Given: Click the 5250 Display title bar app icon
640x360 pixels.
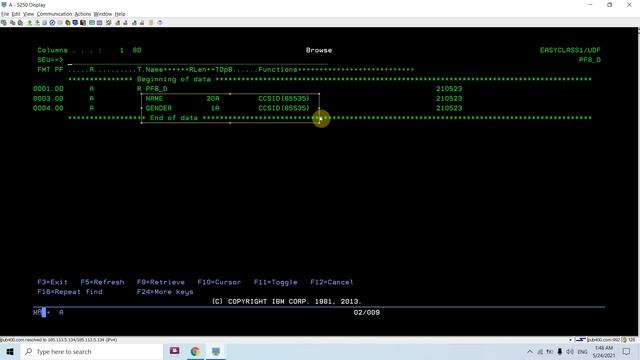Looking at the screenshot, I should tap(4, 5).
